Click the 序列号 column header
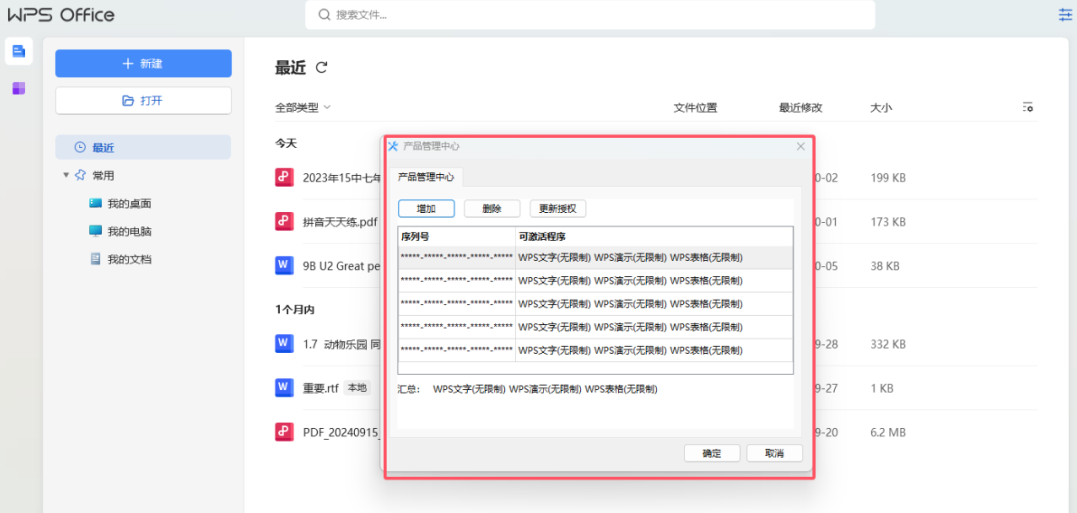The image size is (1077, 513). pos(457,236)
